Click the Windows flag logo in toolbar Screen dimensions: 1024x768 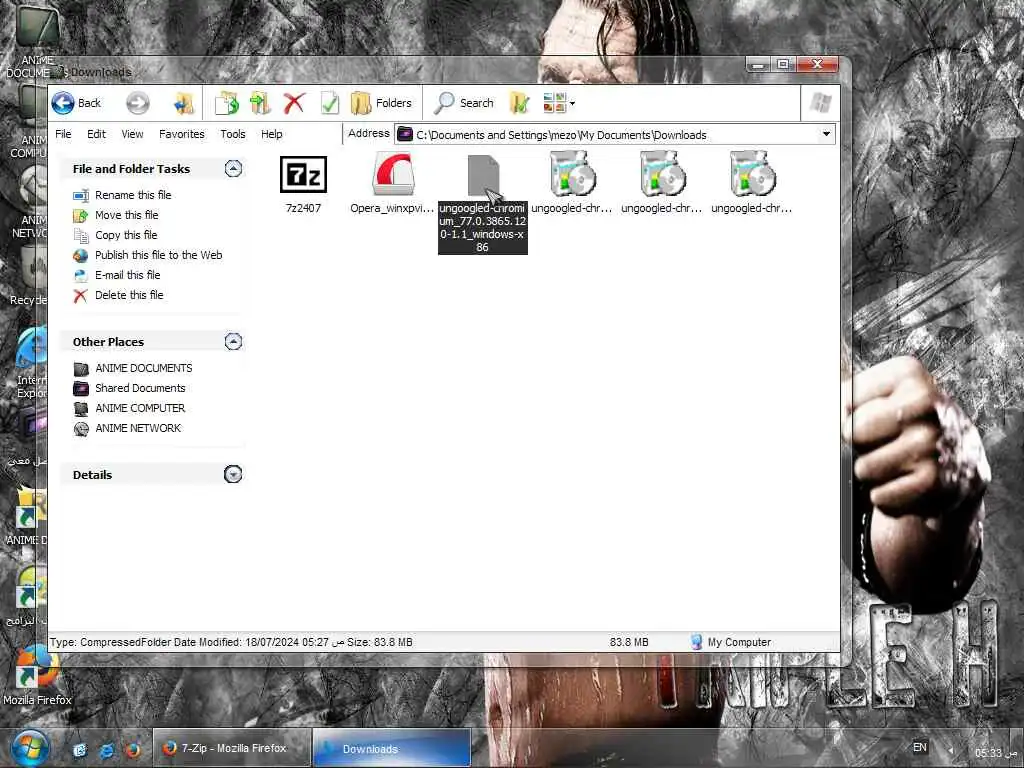pyautogui.click(x=820, y=103)
